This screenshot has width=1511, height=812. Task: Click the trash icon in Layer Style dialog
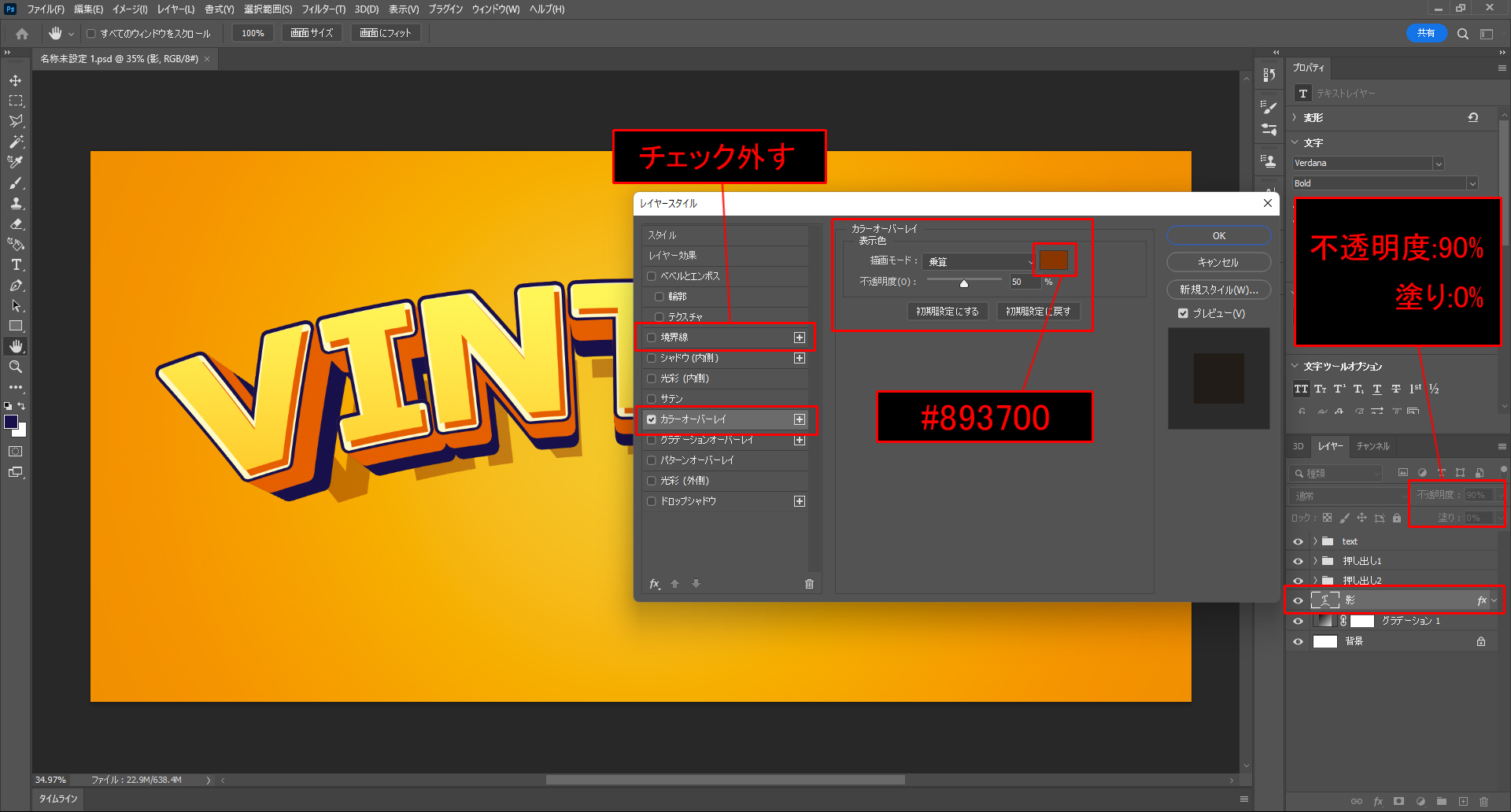(809, 584)
